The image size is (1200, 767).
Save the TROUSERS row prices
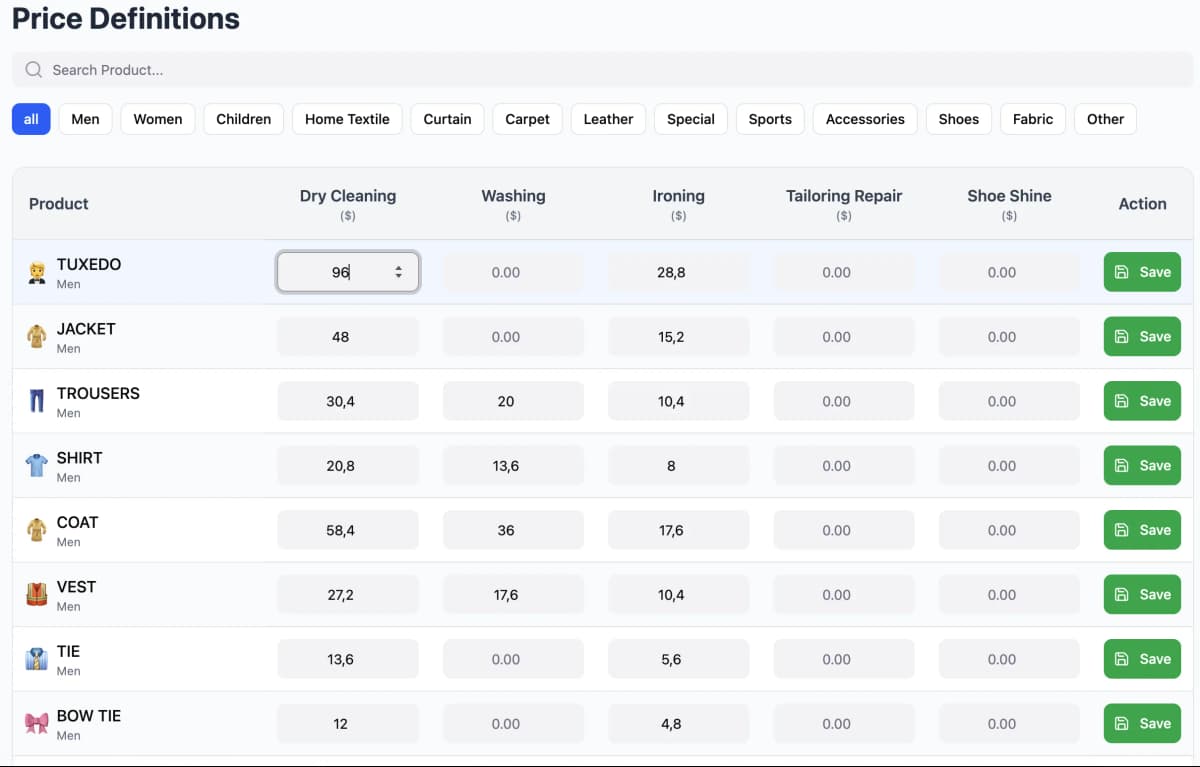point(1142,401)
